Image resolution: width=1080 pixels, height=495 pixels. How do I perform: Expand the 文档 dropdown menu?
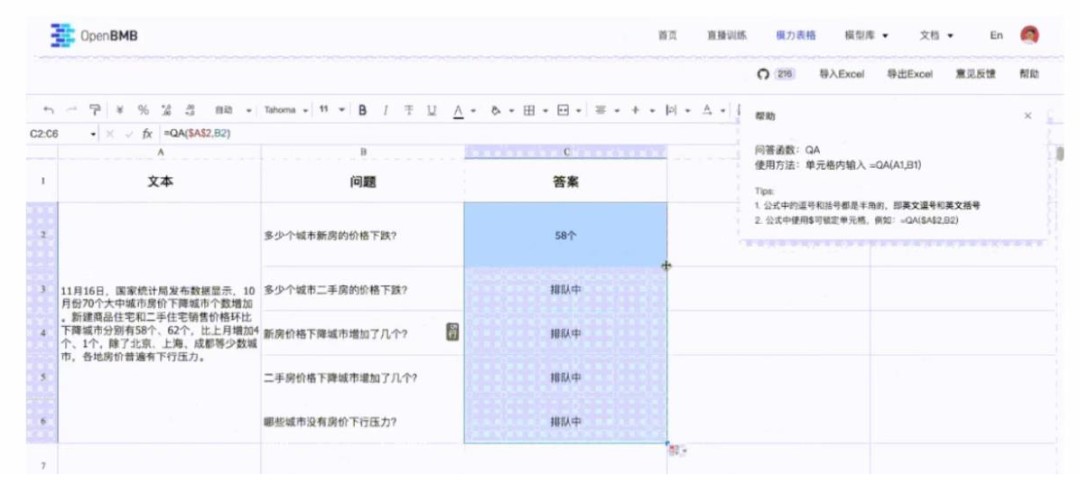[936, 35]
